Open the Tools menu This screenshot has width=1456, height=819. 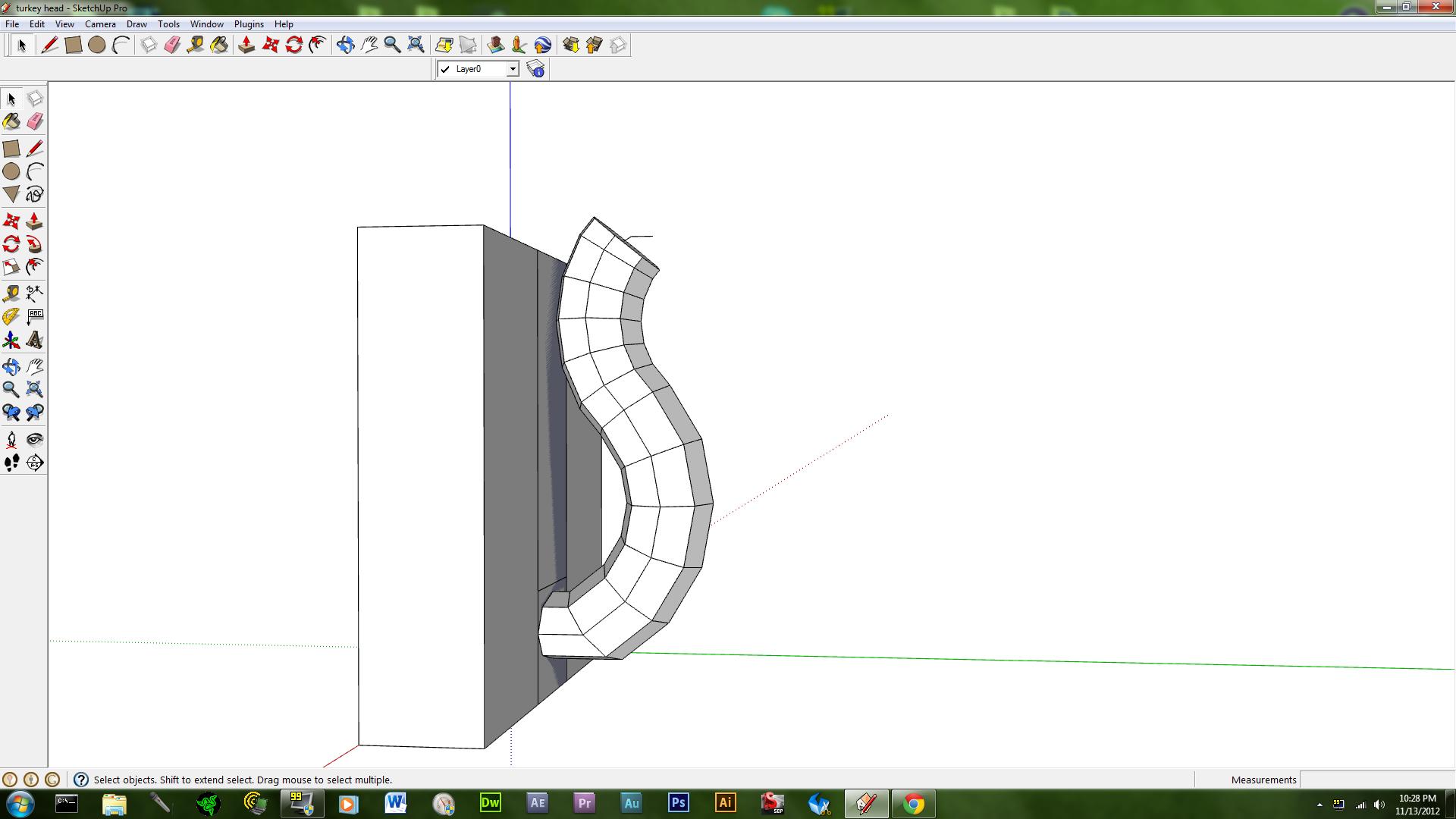point(168,24)
